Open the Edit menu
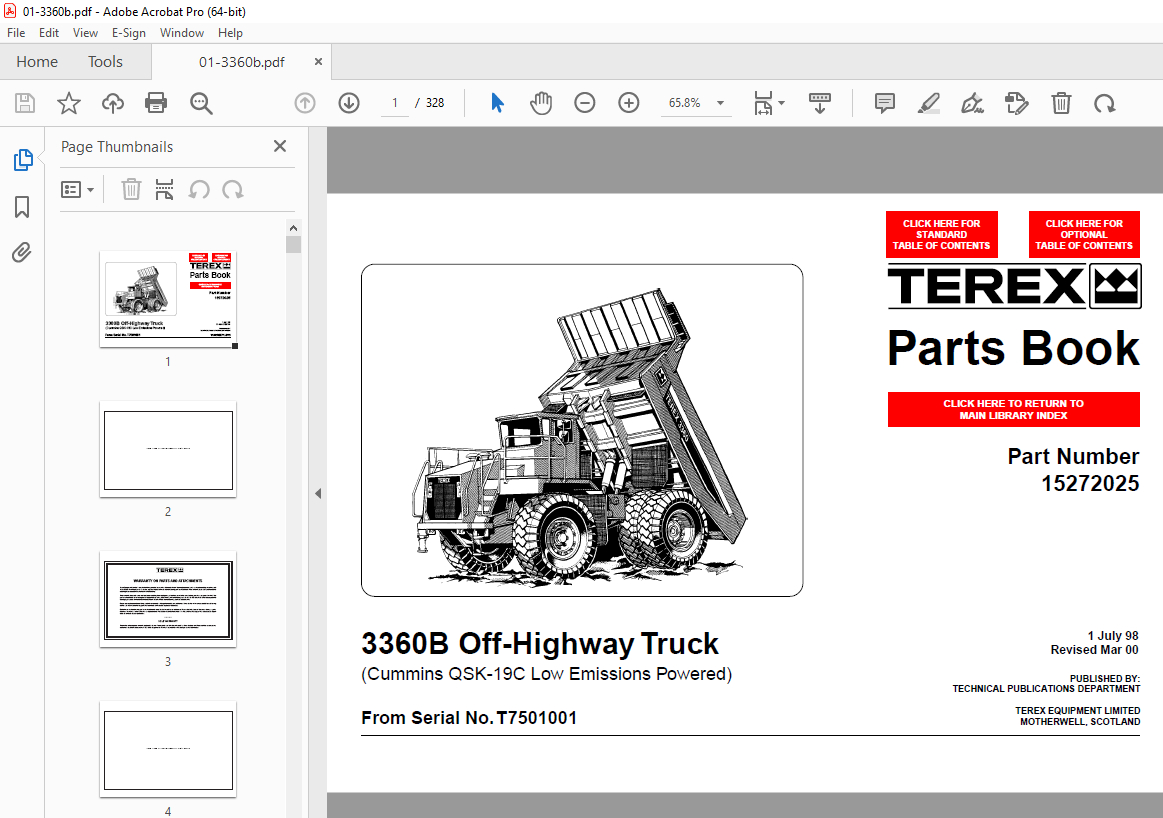 (49, 33)
